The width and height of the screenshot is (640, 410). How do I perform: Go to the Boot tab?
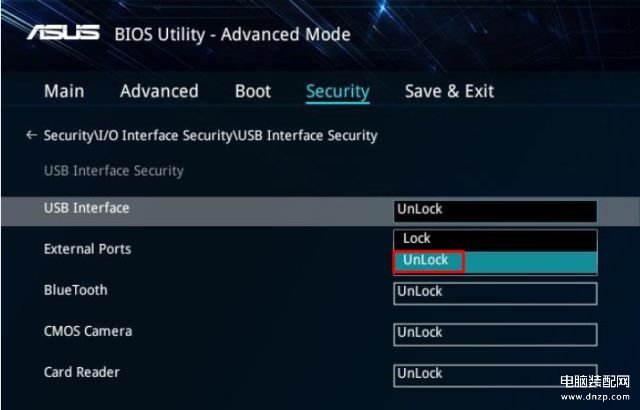253,91
